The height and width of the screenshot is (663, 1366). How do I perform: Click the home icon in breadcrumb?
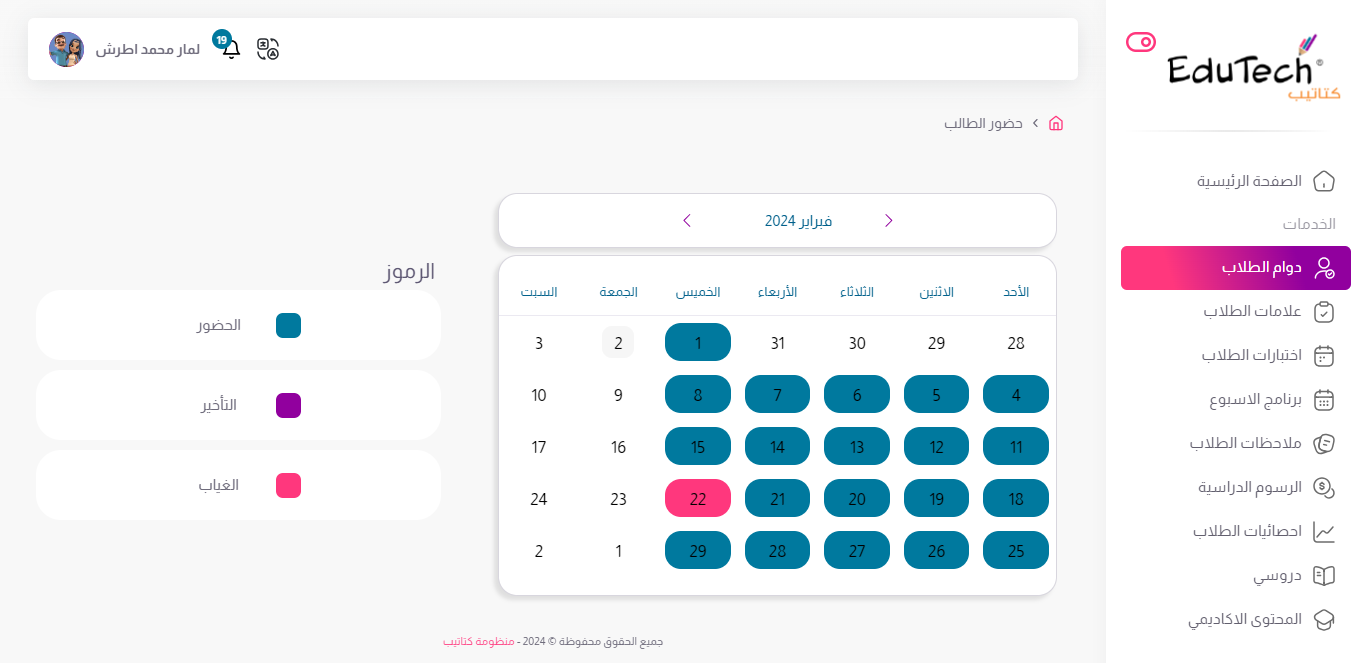[1055, 123]
